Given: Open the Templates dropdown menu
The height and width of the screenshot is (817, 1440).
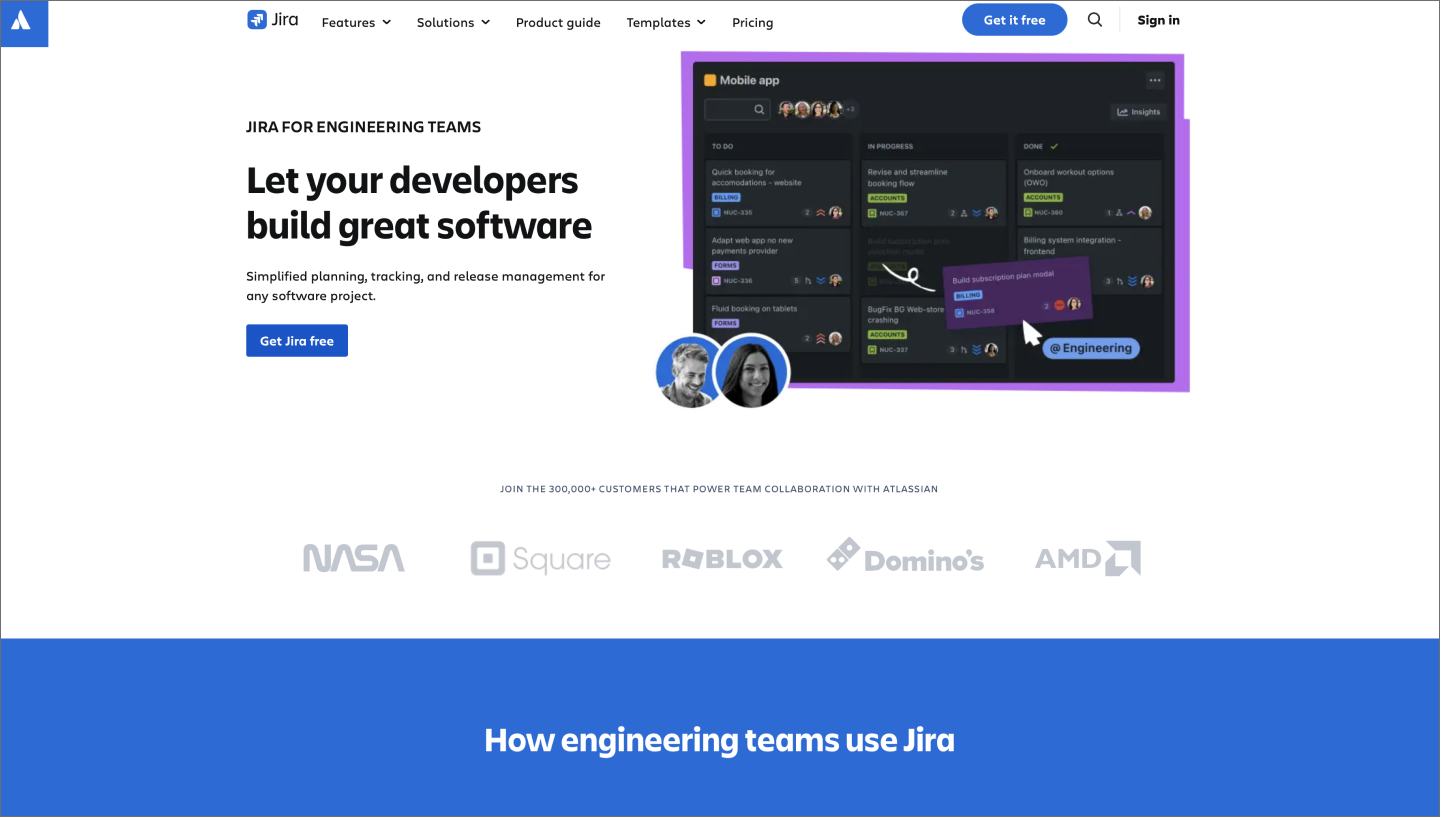Looking at the screenshot, I should coord(666,22).
